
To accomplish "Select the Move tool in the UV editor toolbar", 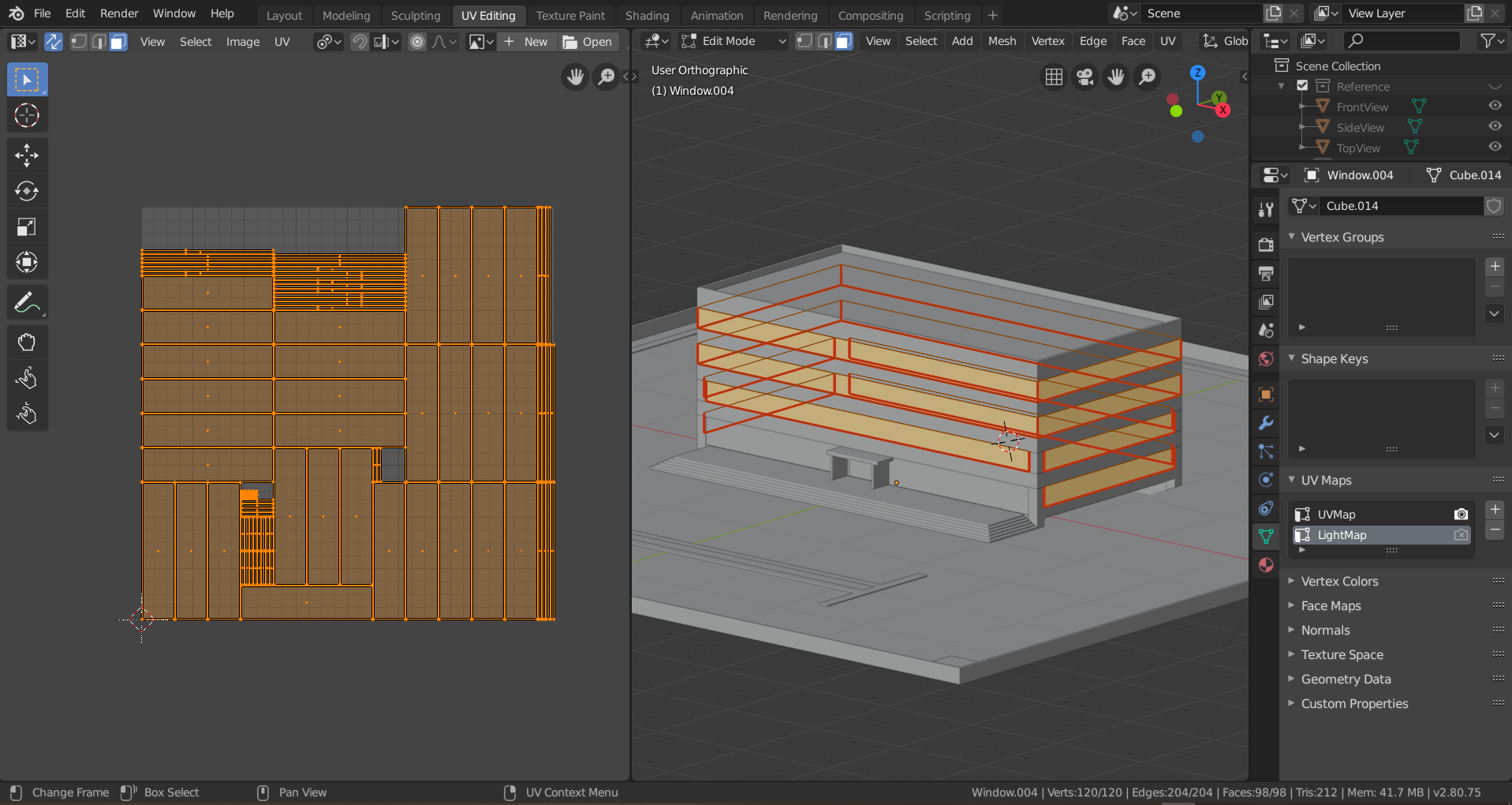I will [x=27, y=155].
